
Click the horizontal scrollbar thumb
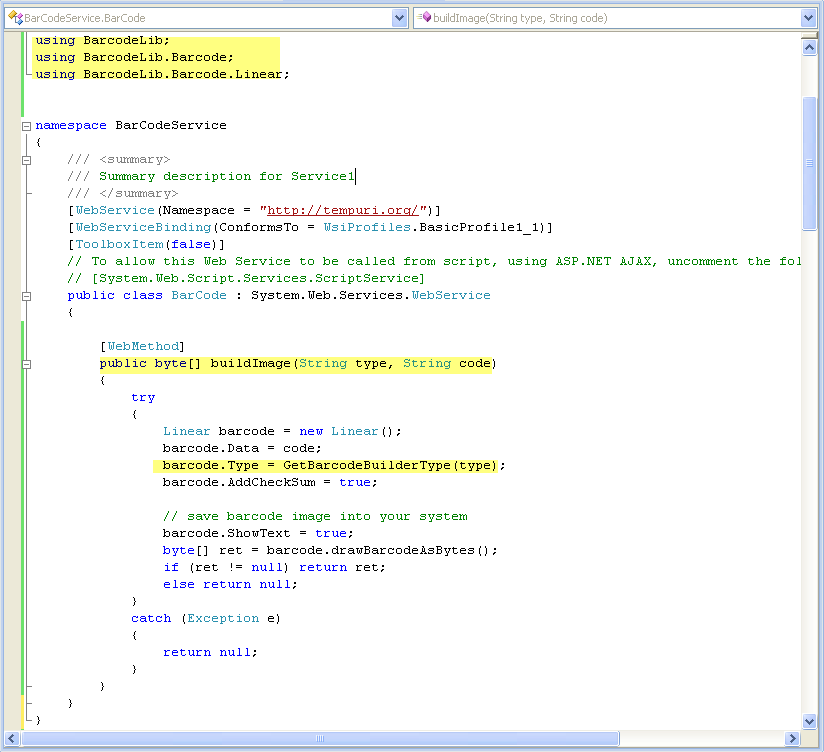pos(320,738)
